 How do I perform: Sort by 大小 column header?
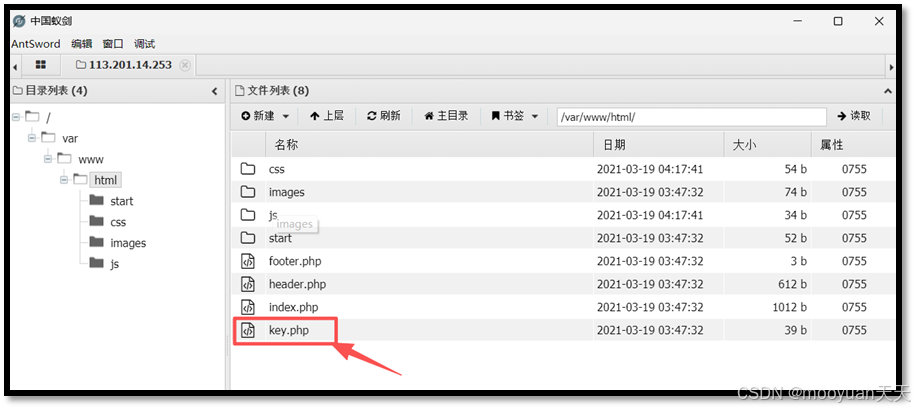(x=768, y=145)
